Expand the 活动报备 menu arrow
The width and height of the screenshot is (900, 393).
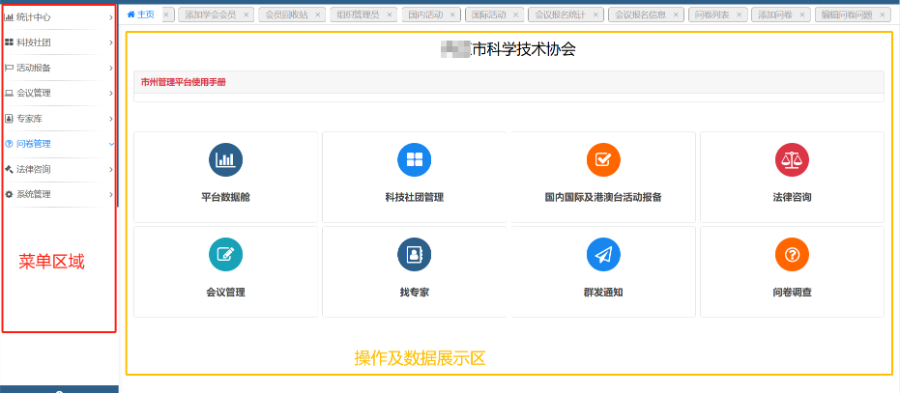[x=111, y=68]
